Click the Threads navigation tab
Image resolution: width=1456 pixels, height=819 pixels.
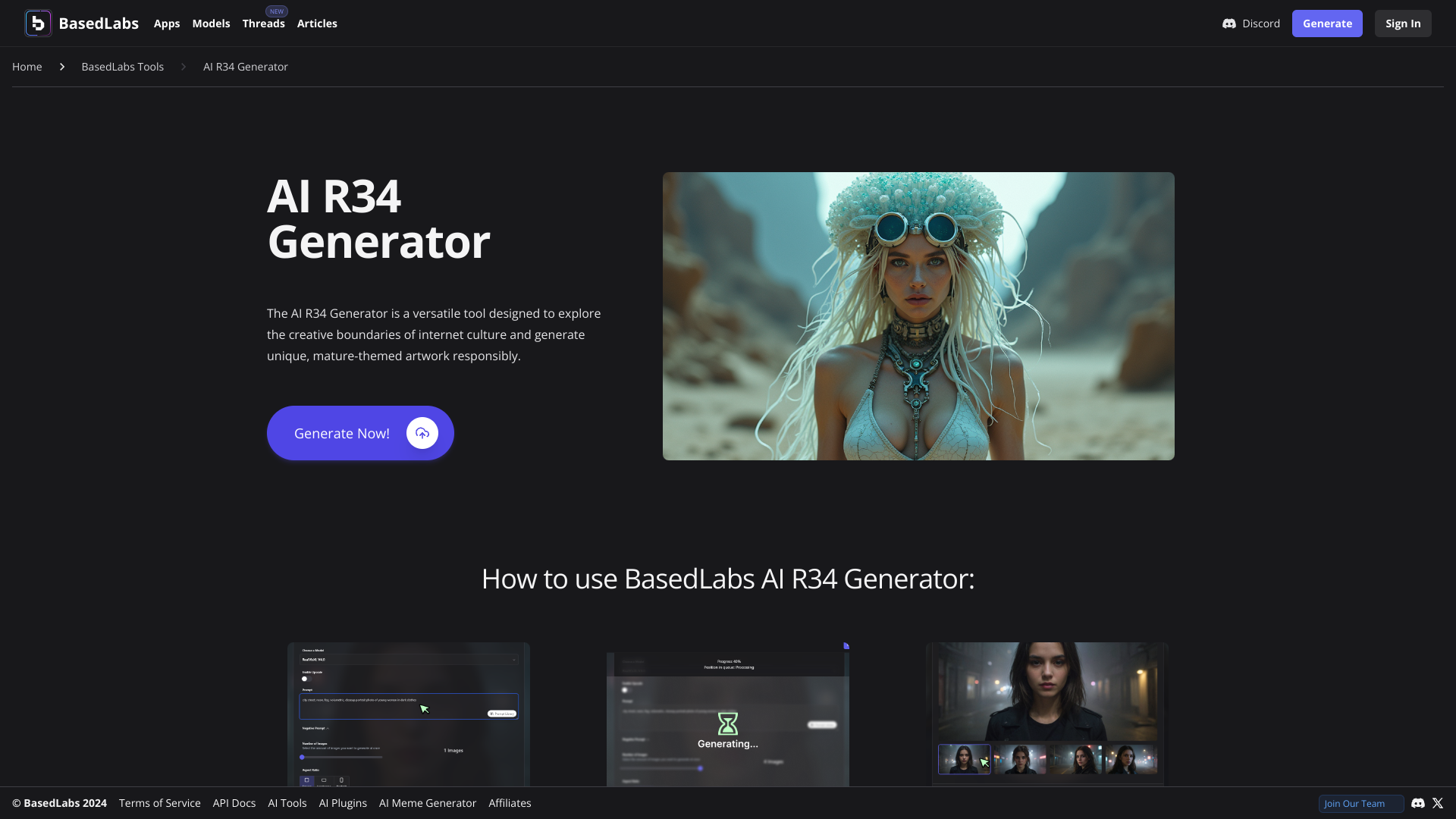tap(263, 23)
